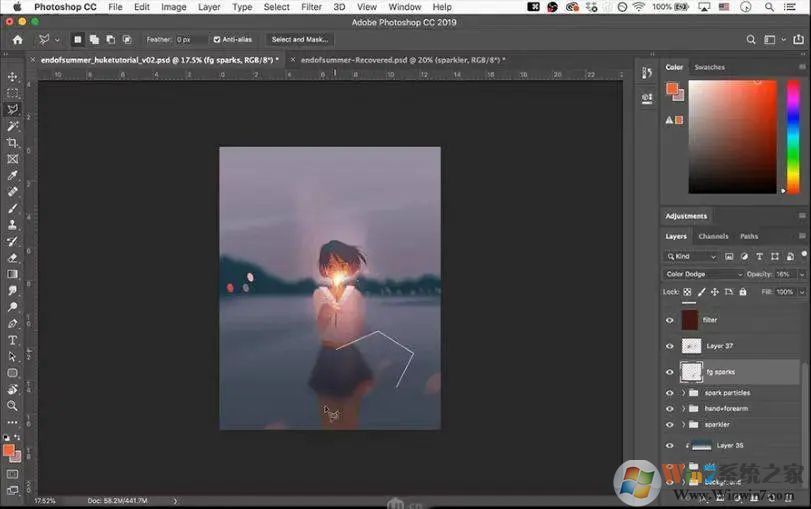Select the Frame tool
This screenshot has height=509, width=811.
[x=12, y=159]
